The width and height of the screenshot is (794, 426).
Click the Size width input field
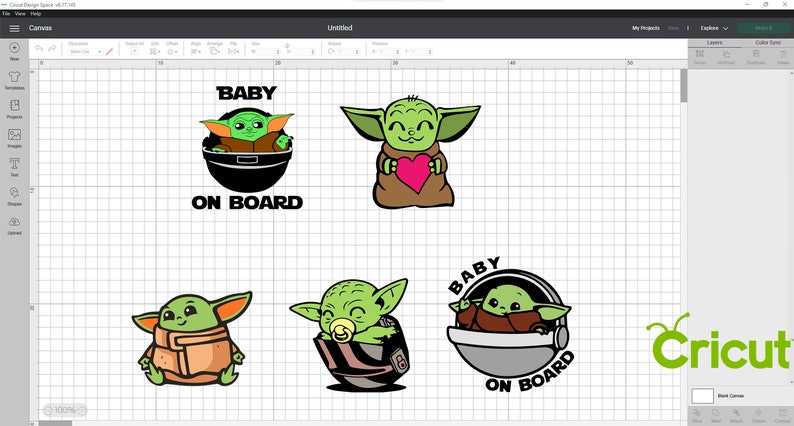(266, 52)
